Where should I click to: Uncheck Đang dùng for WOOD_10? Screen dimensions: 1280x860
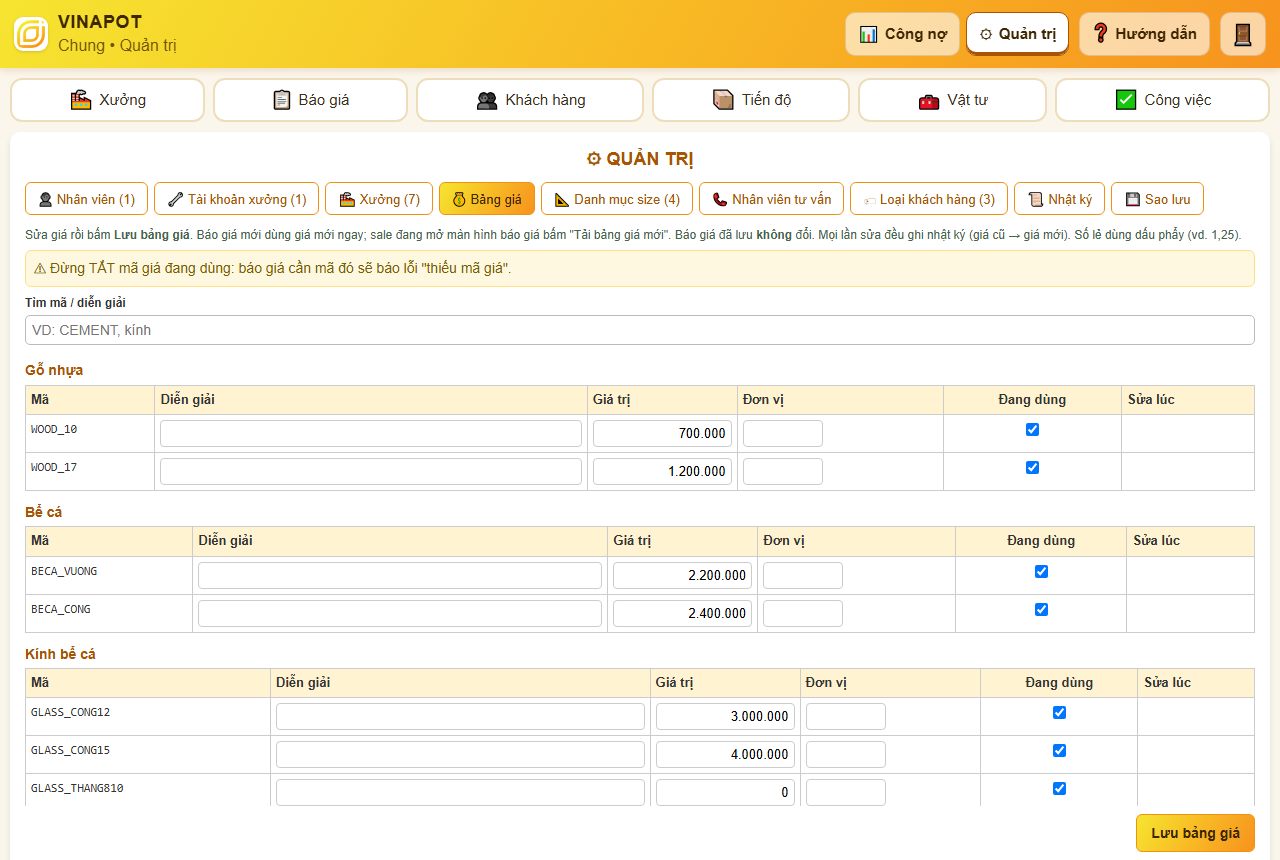[x=1032, y=430]
